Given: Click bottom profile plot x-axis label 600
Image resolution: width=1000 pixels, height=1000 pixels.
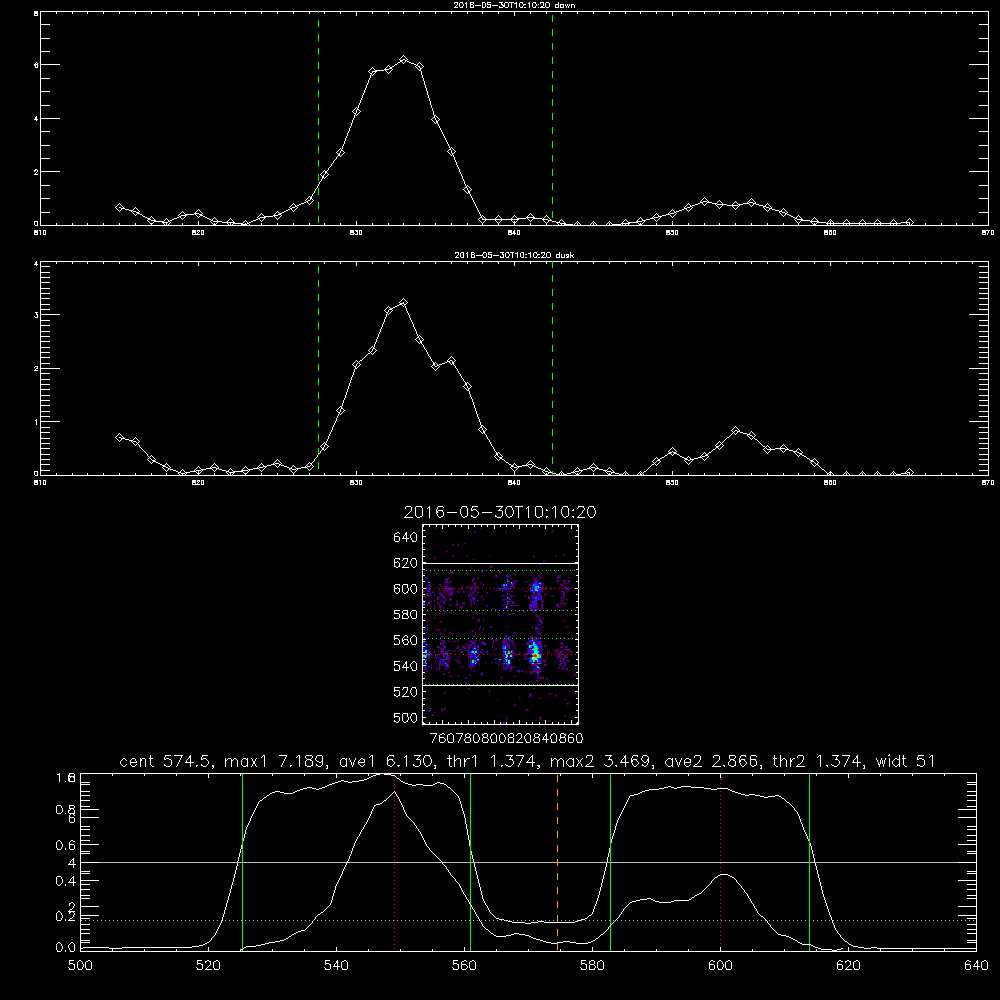Looking at the screenshot, I should tap(721, 966).
